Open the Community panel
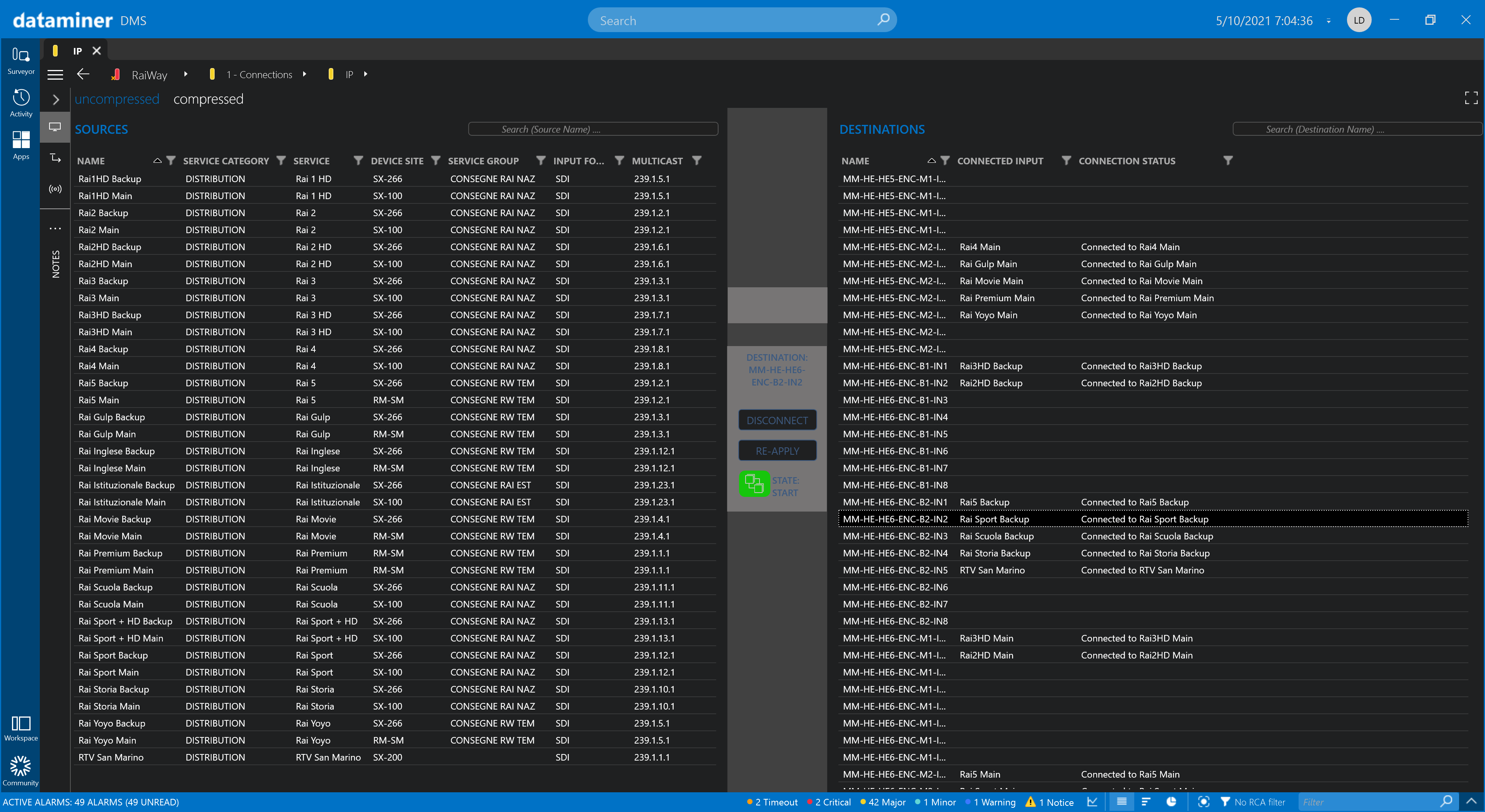The width and height of the screenshot is (1485, 812). (21, 771)
